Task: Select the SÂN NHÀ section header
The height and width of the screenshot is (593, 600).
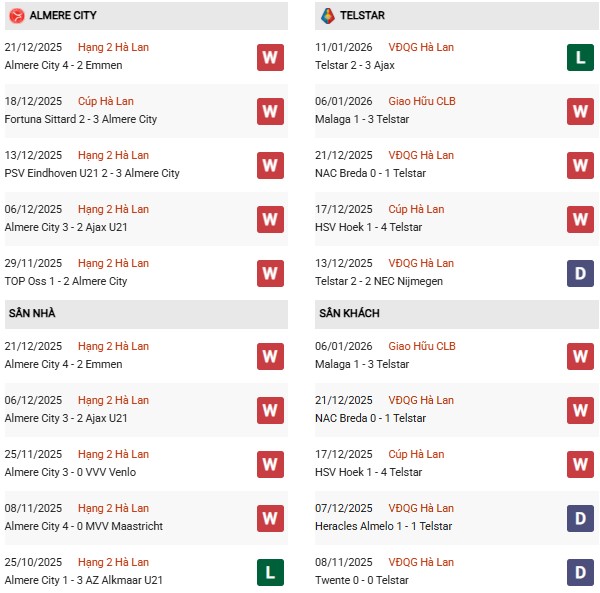Action: click(x=32, y=314)
